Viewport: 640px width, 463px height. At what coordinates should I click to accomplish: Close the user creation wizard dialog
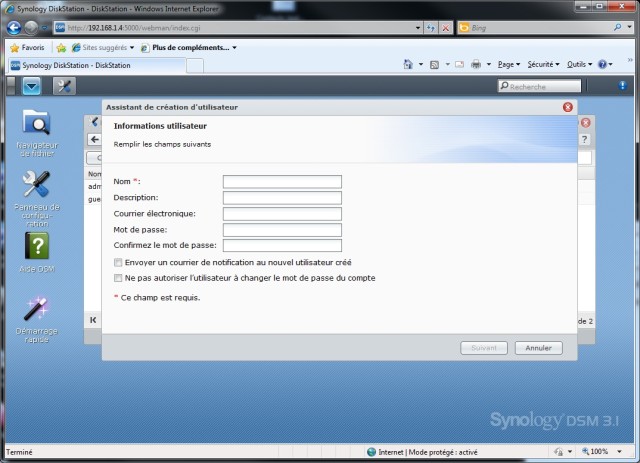568,106
